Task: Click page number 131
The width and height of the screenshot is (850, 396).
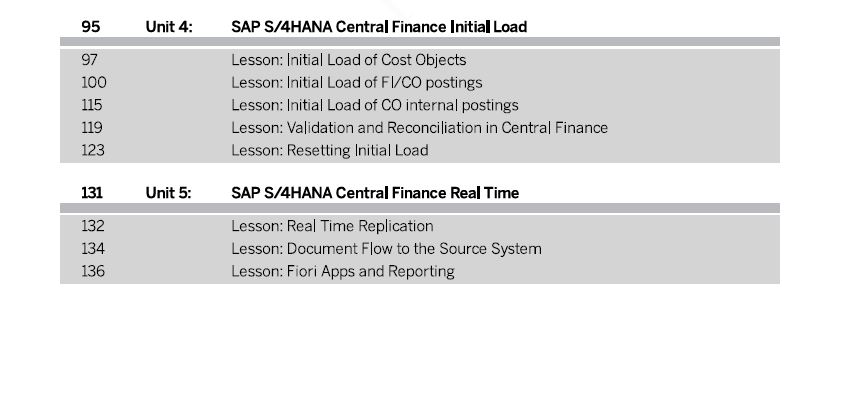Action: pyautogui.click(x=92, y=193)
